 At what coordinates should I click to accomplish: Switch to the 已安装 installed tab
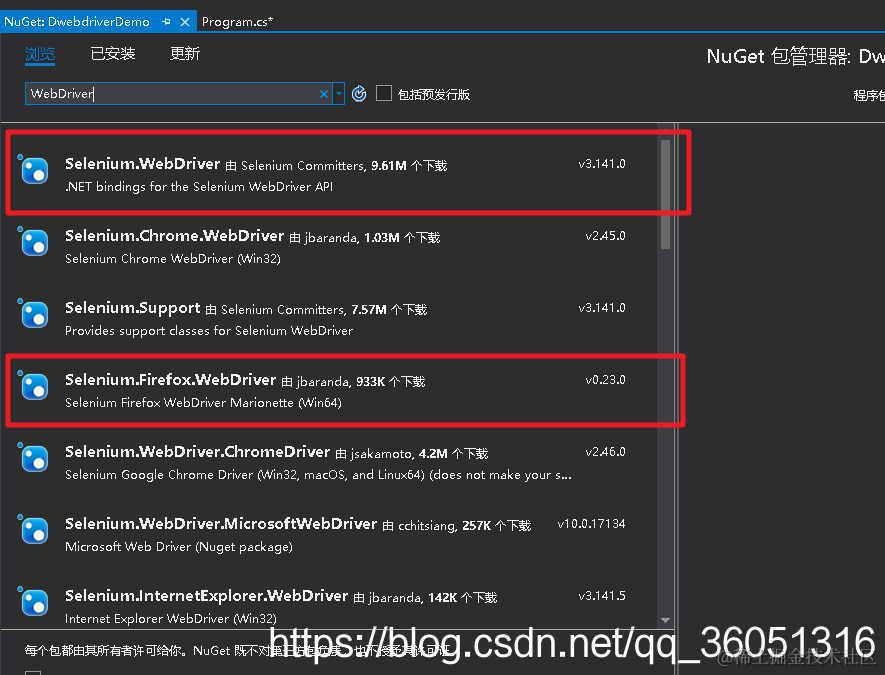[x=113, y=54]
